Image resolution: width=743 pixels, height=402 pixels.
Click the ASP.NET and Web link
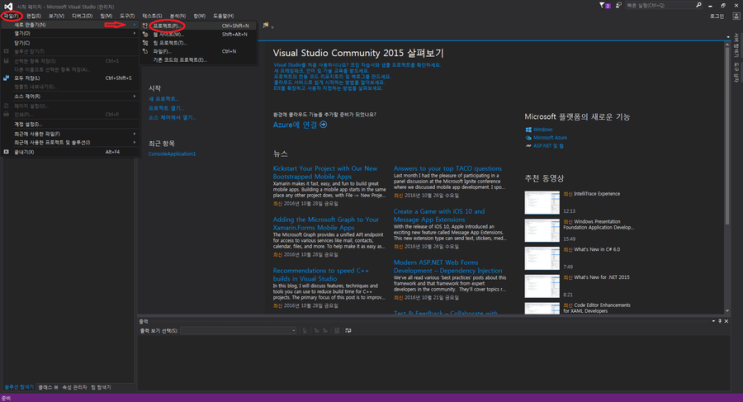[x=548, y=146]
